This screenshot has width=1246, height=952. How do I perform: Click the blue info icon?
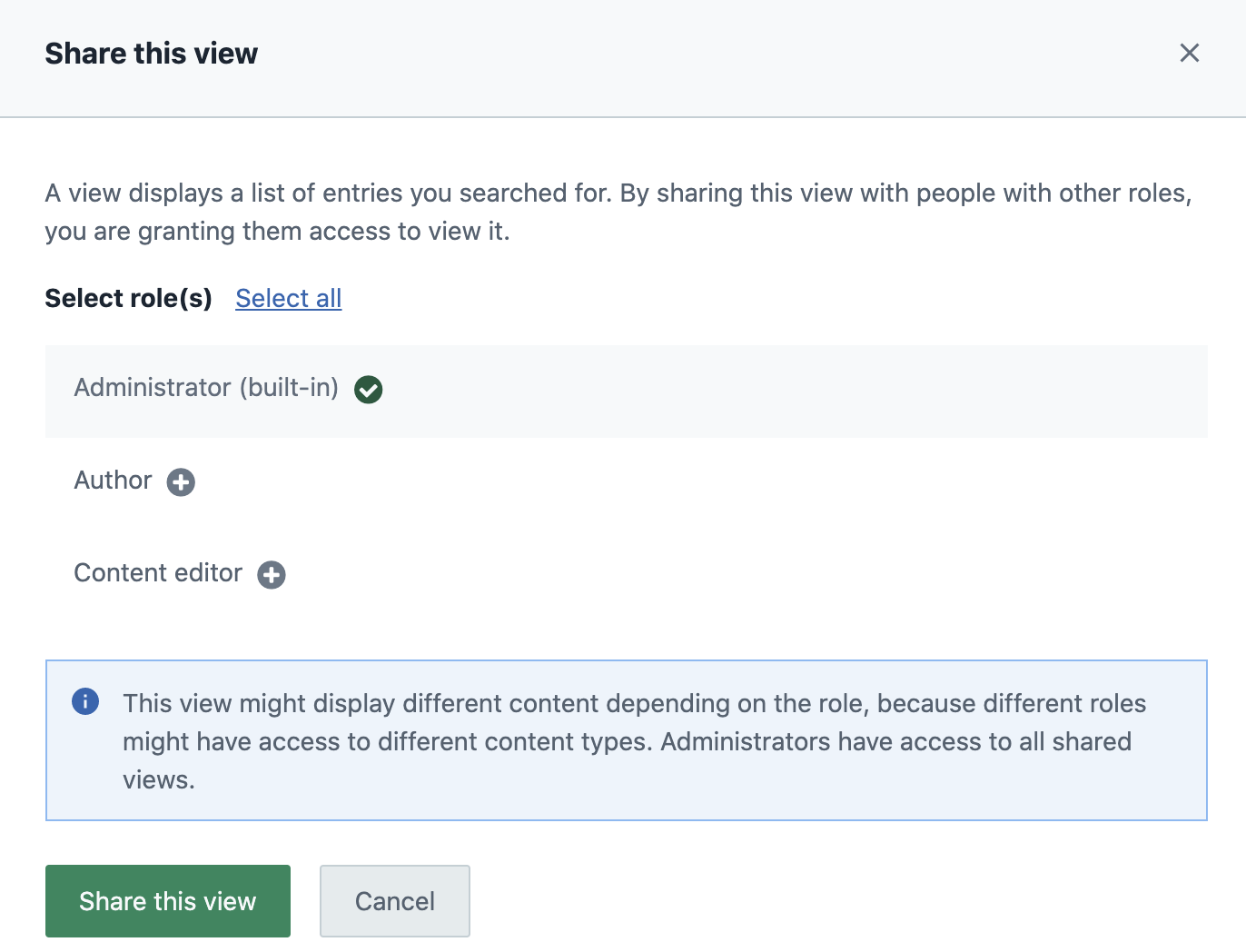tap(85, 701)
